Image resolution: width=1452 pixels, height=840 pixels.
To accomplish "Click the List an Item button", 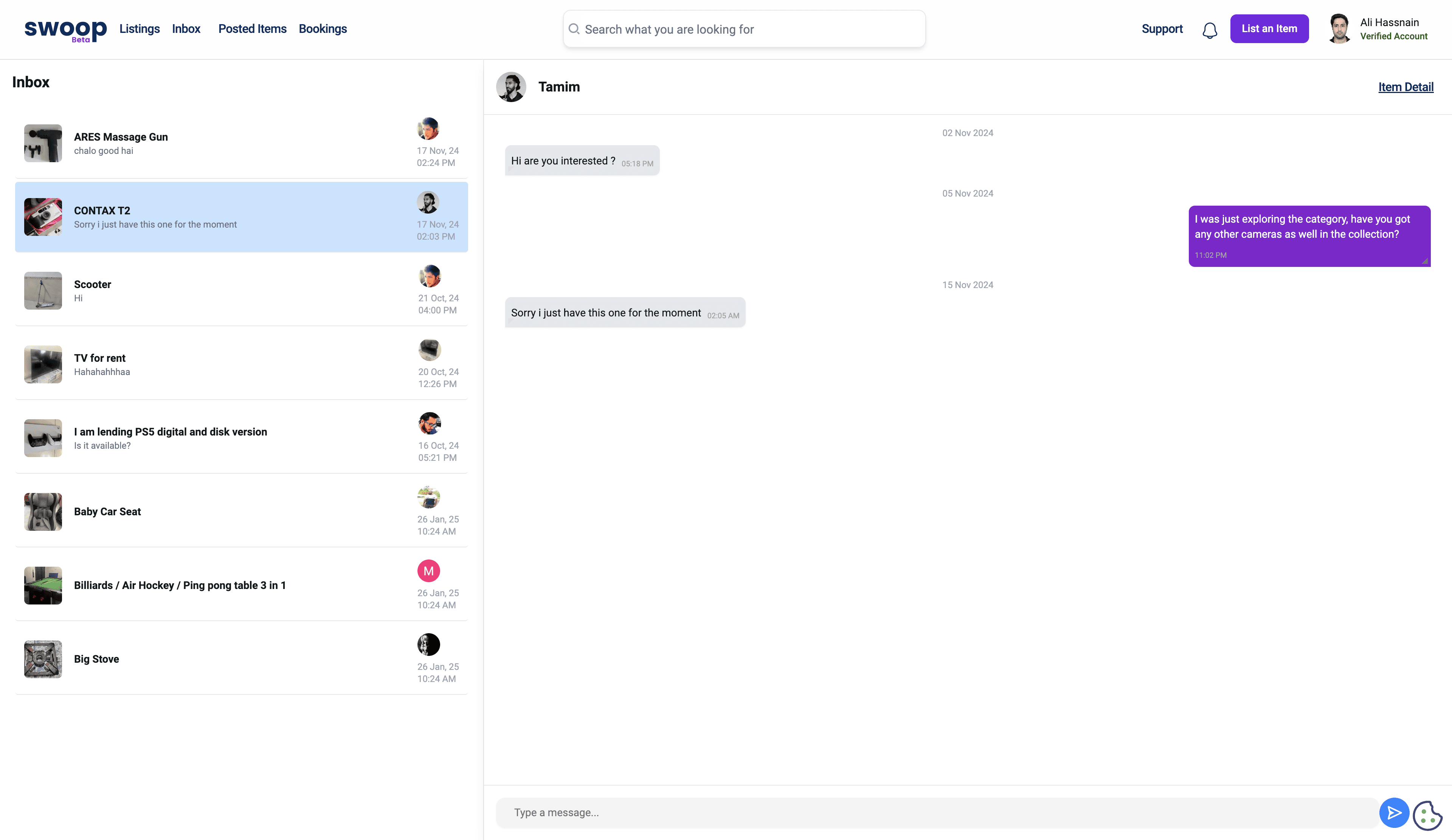I will tap(1269, 29).
